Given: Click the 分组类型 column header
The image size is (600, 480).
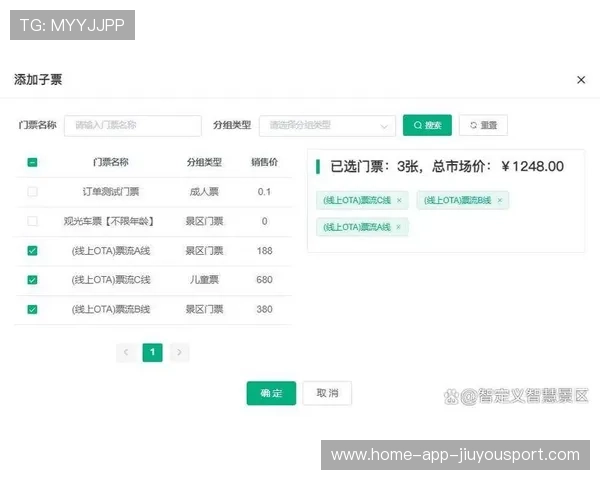Looking at the screenshot, I should pyautogui.click(x=204, y=162).
